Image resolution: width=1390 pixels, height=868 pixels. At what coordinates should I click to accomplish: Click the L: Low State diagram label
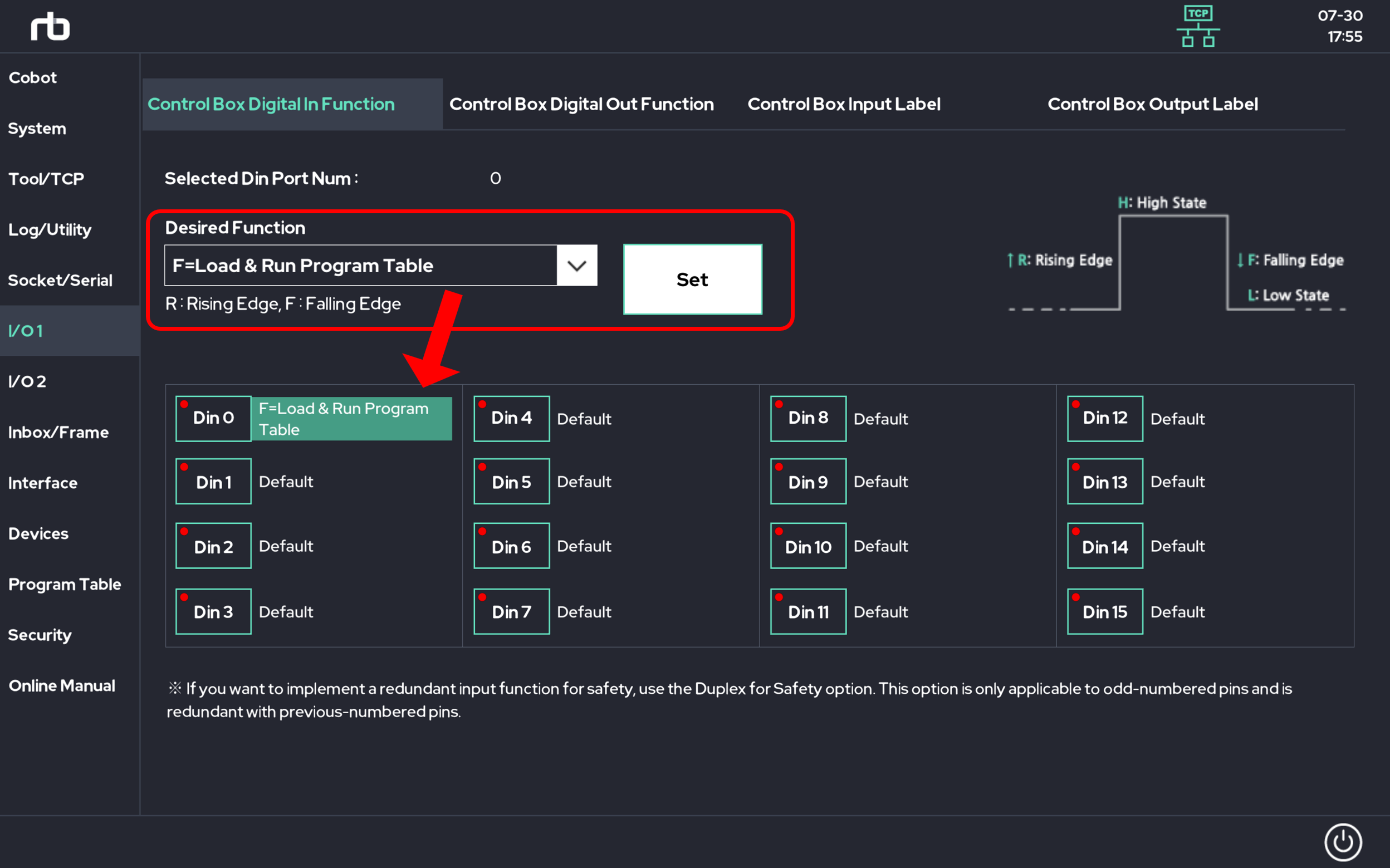(1289, 295)
